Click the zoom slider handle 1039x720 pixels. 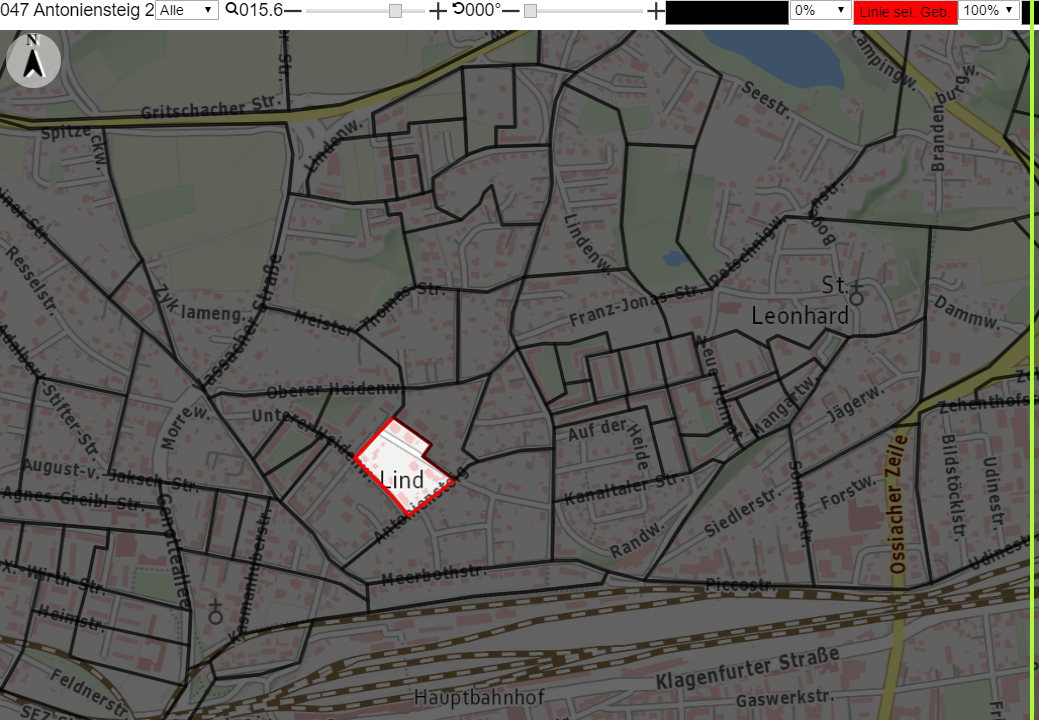tap(395, 11)
